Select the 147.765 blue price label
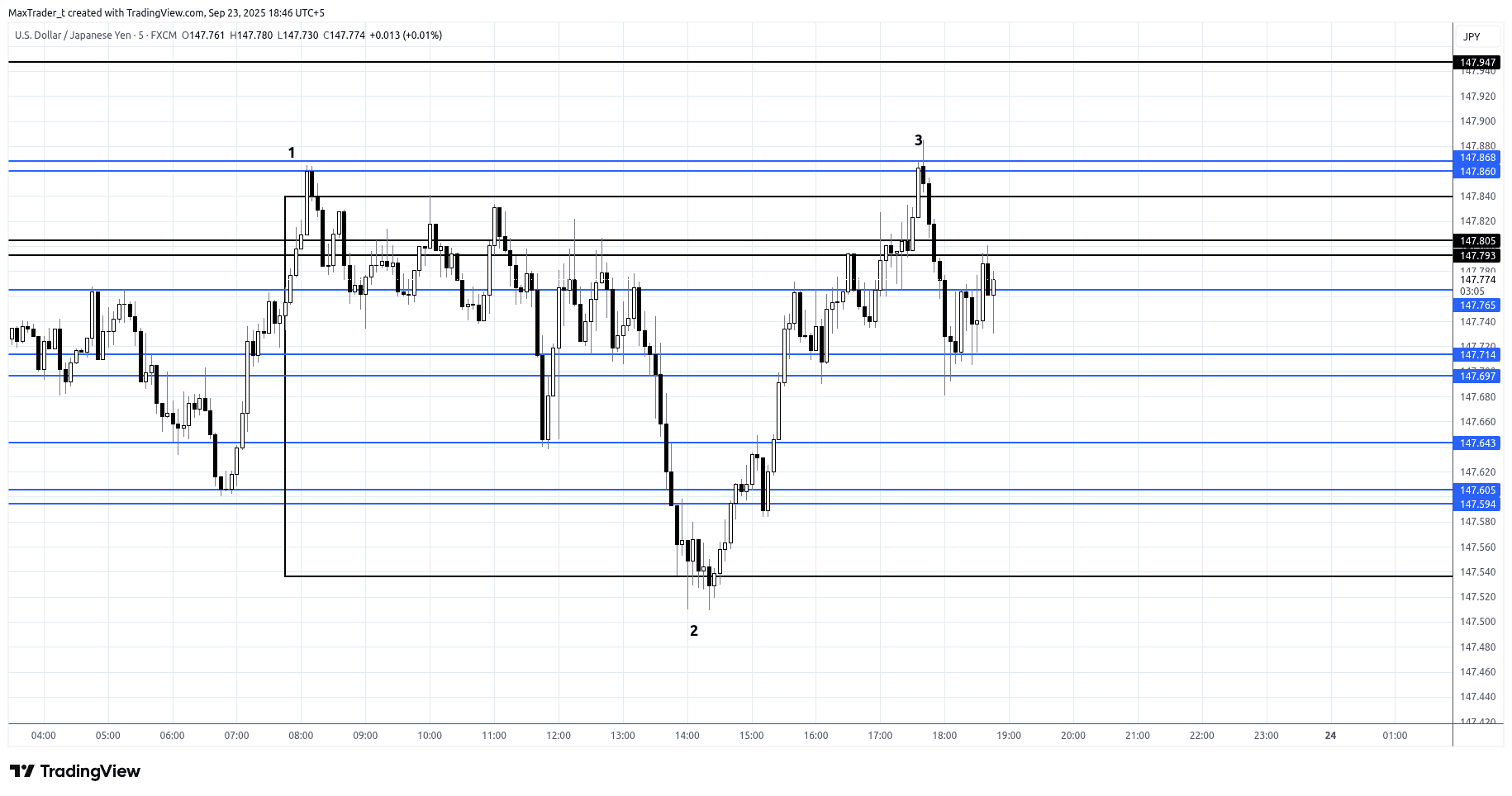 coord(1476,306)
